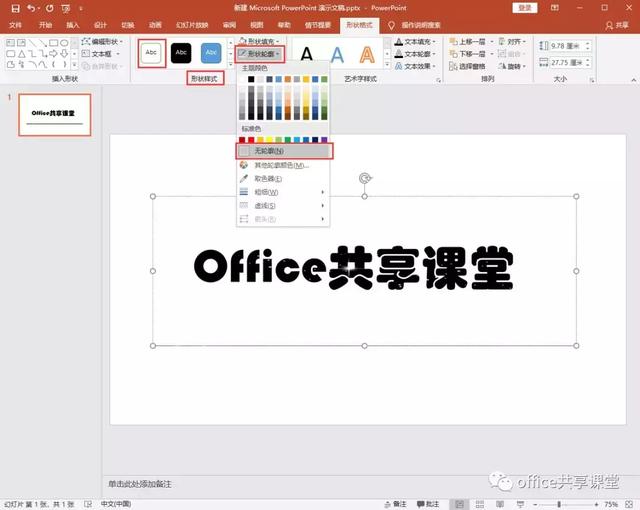
Task: Switch to the 切换 (Transitions) tab
Action: click(x=128, y=25)
